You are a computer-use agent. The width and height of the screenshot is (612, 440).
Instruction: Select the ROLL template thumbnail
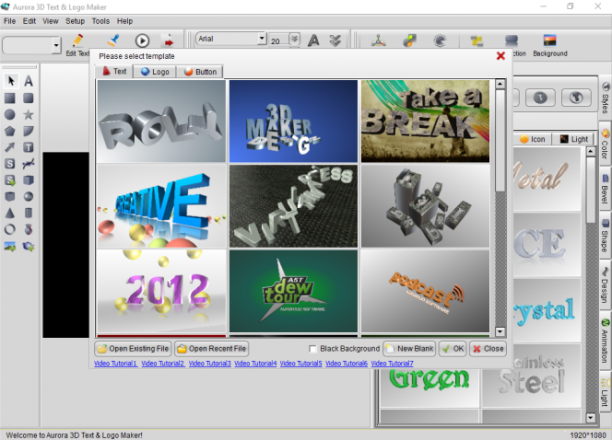coord(162,121)
